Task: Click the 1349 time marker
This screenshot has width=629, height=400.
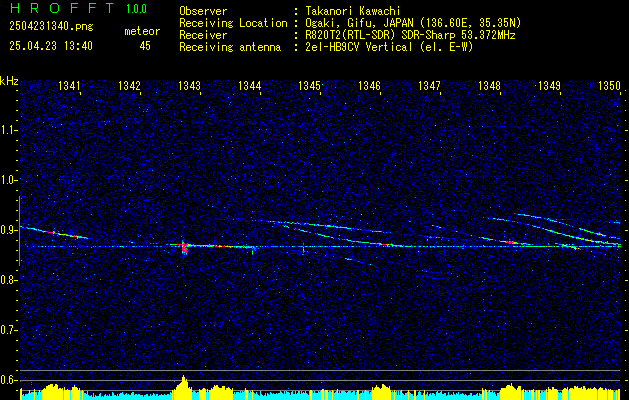Action: pos(549,86)
